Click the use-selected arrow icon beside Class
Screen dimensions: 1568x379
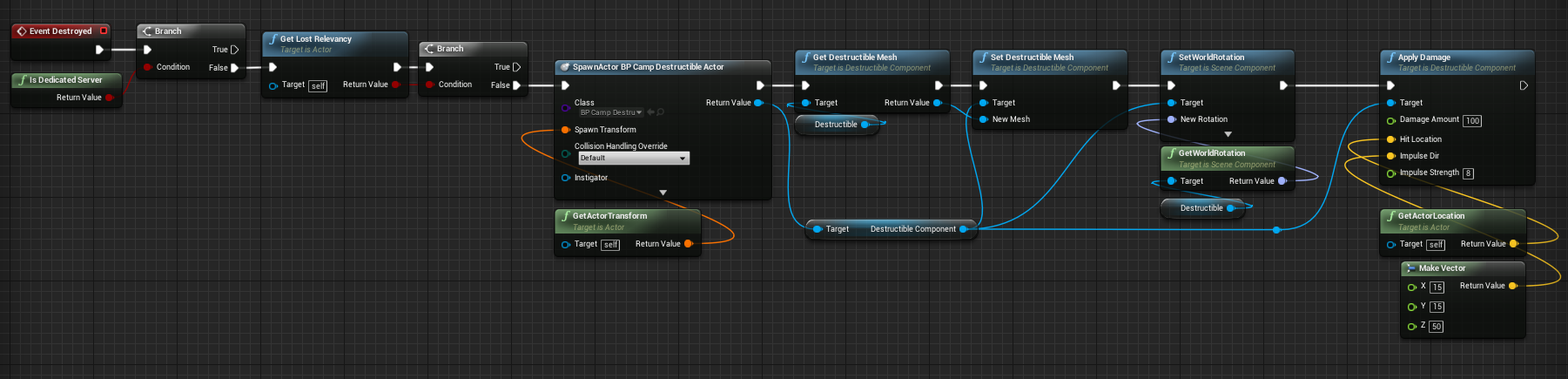pos(650,112)
